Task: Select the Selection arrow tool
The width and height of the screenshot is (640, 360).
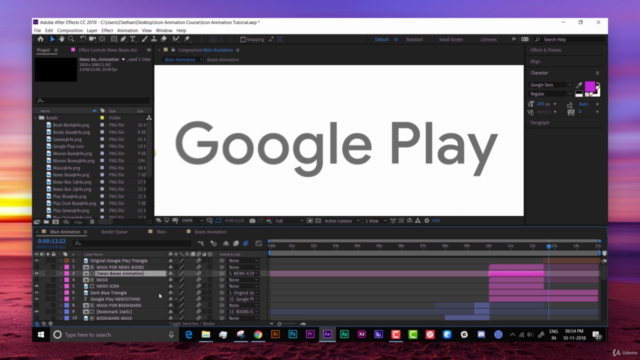Action: point(52,39)
